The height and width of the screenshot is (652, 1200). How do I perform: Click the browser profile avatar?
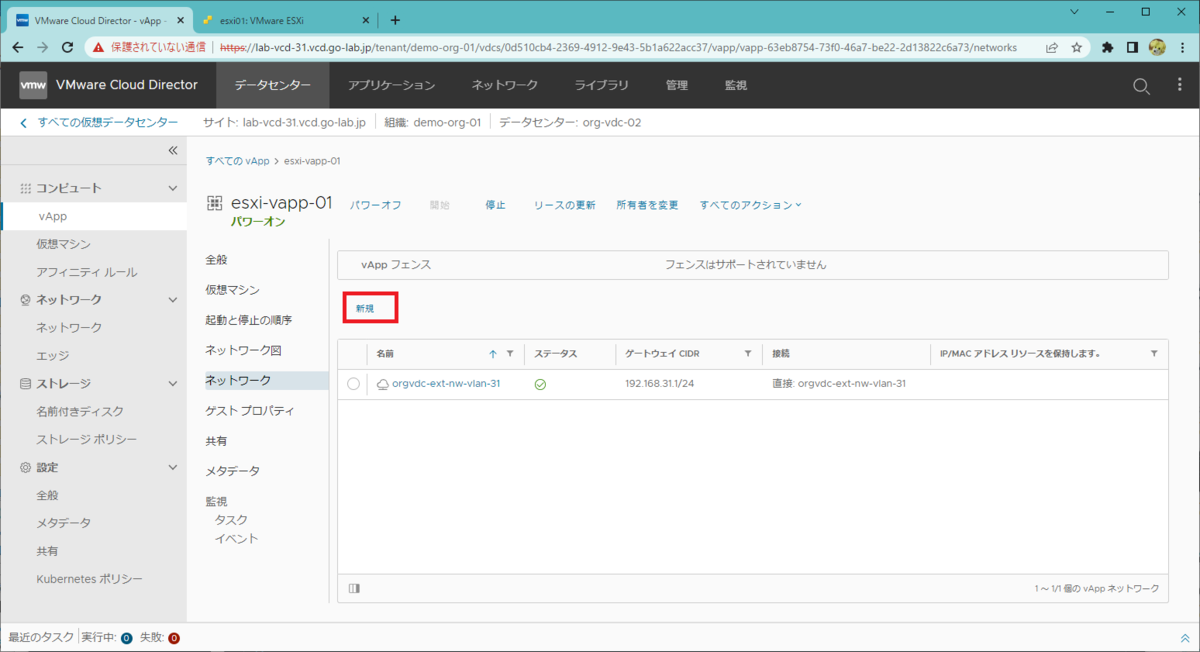coord(1157,47)
